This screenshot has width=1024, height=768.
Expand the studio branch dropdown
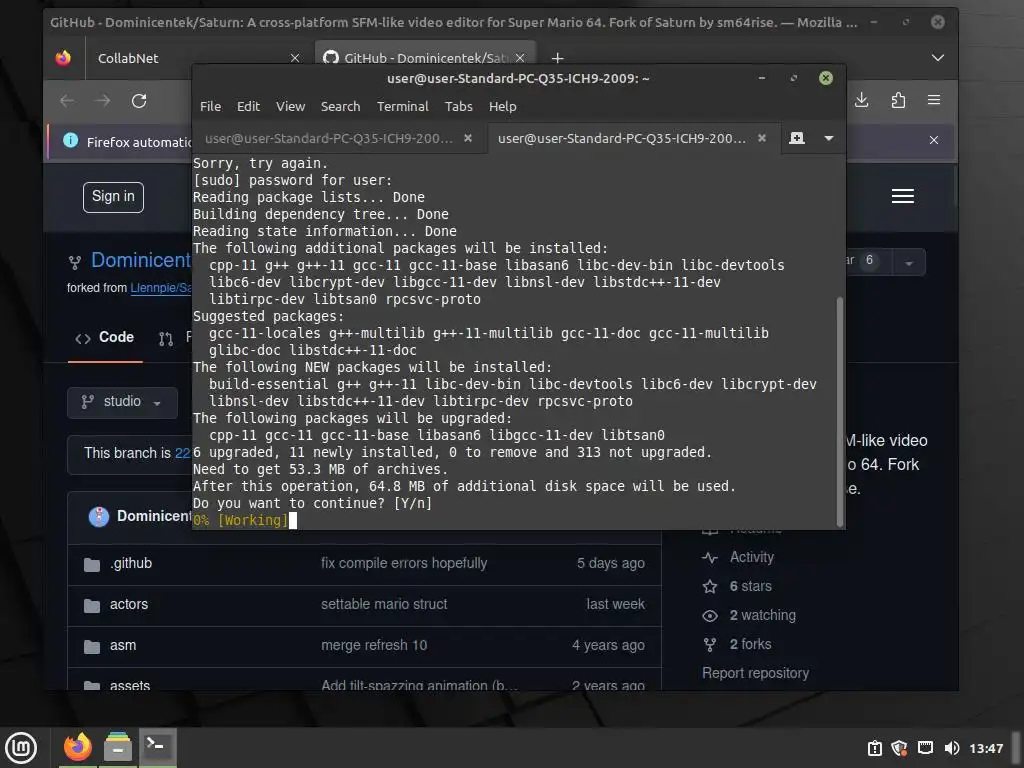coord(122,402)
